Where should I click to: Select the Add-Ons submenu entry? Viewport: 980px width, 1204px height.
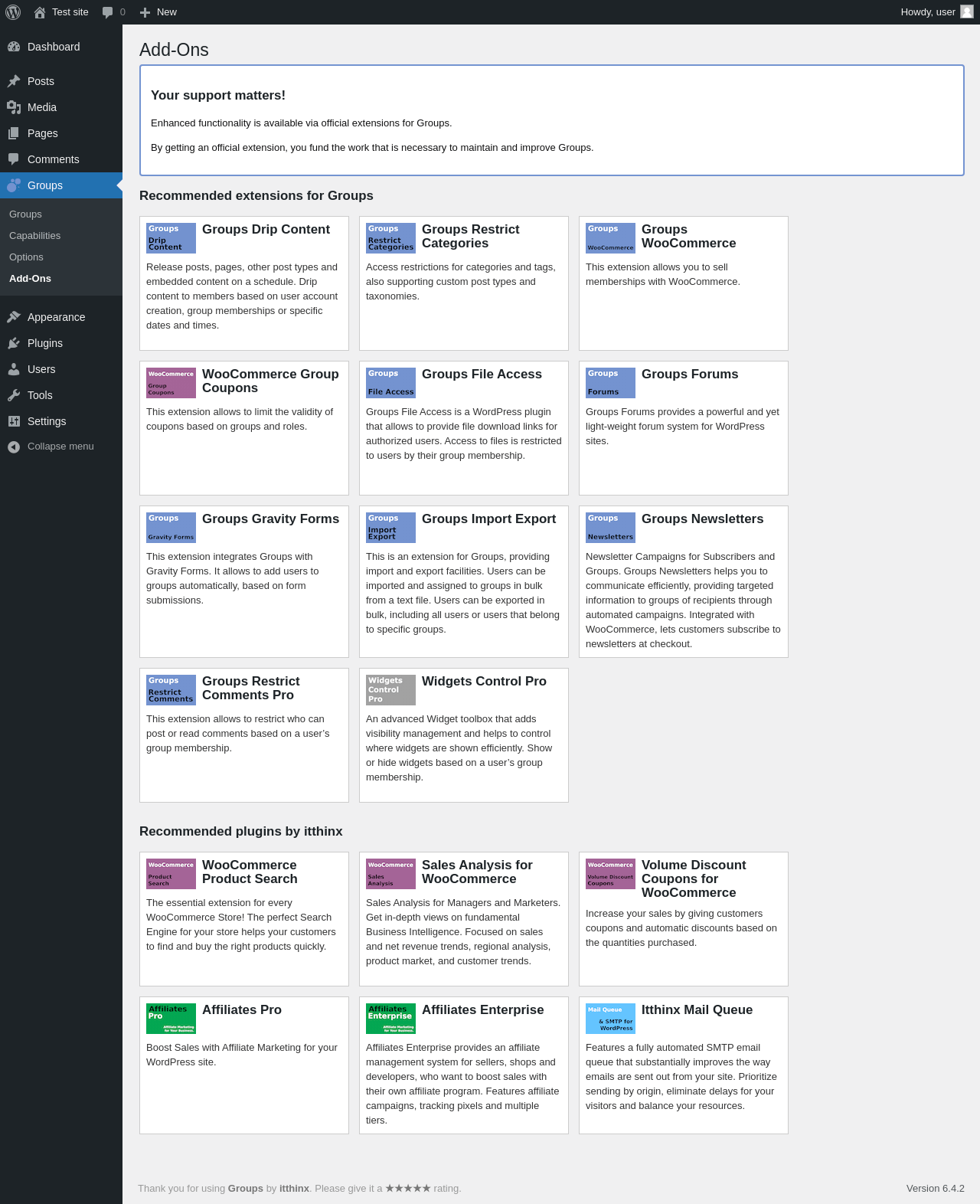61,279
